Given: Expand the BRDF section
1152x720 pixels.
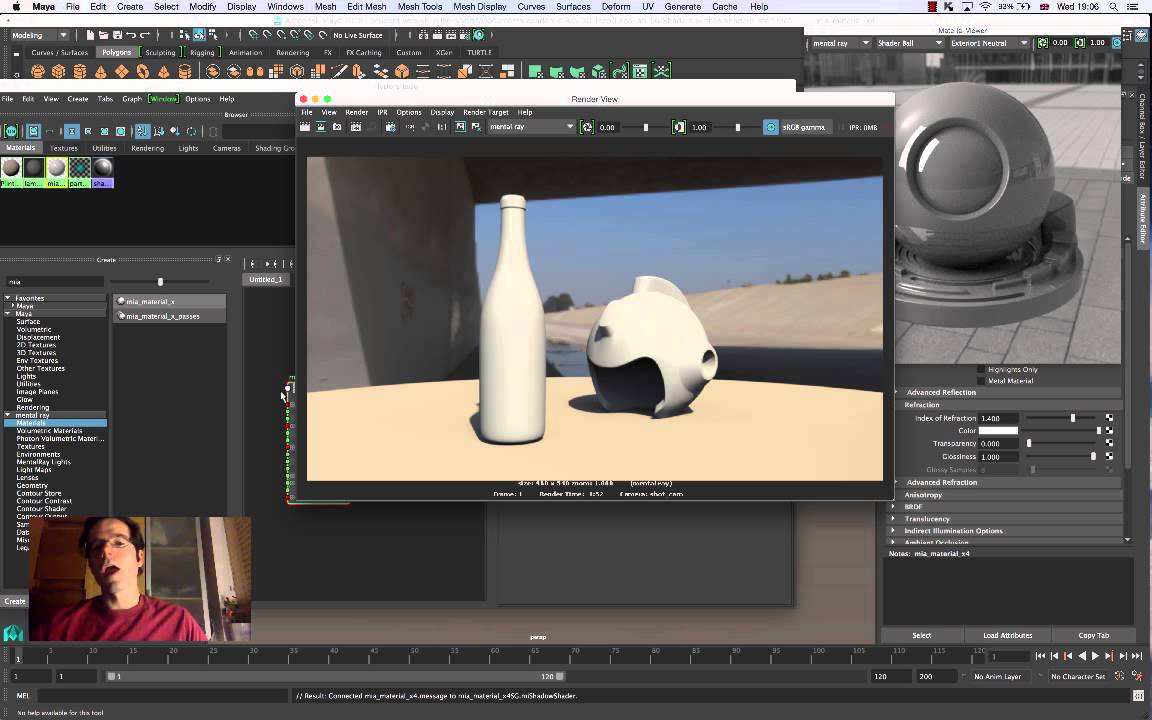Looking at the screenshot, I should coord(912,507).
